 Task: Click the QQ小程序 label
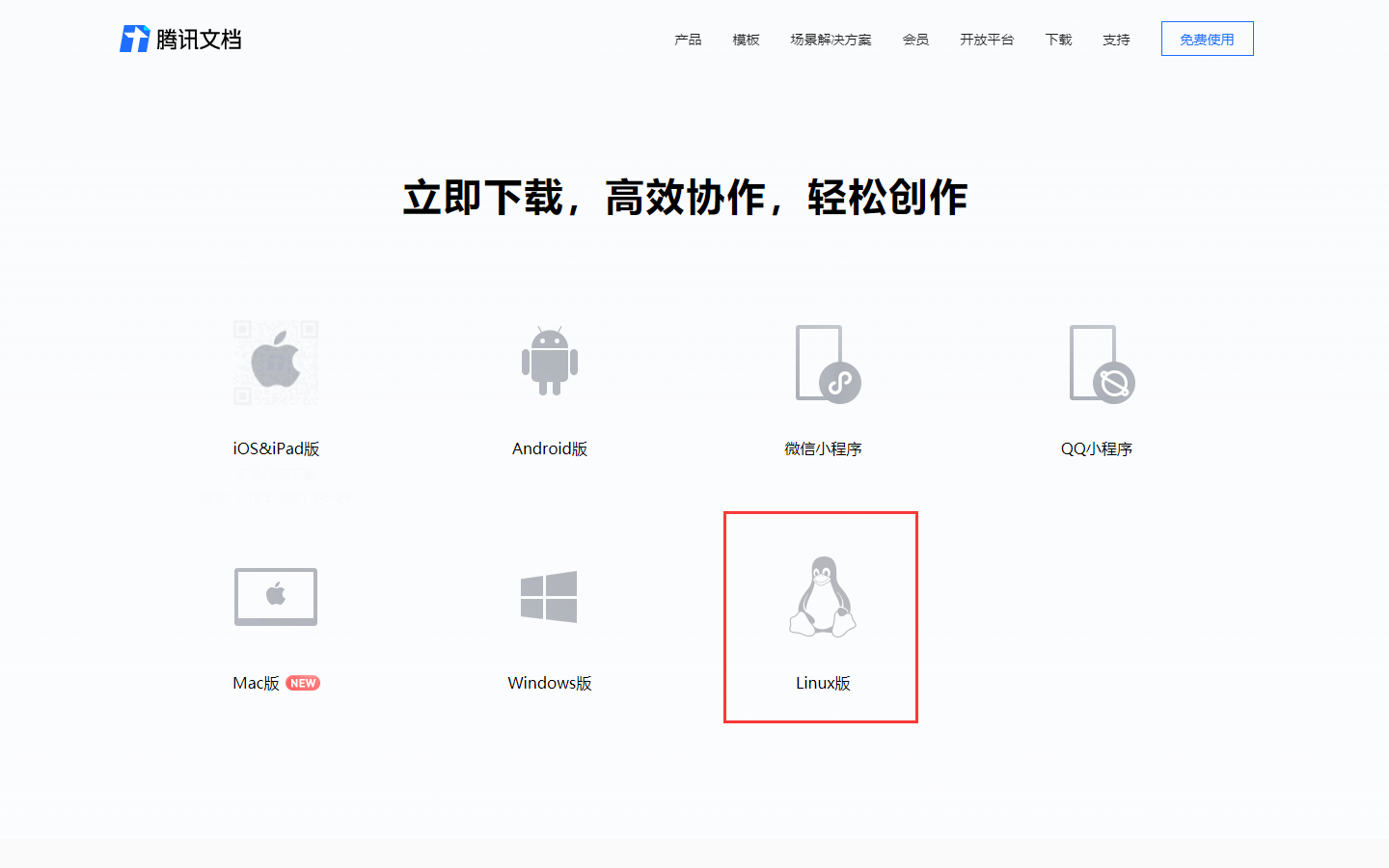tap(1097, 448)
